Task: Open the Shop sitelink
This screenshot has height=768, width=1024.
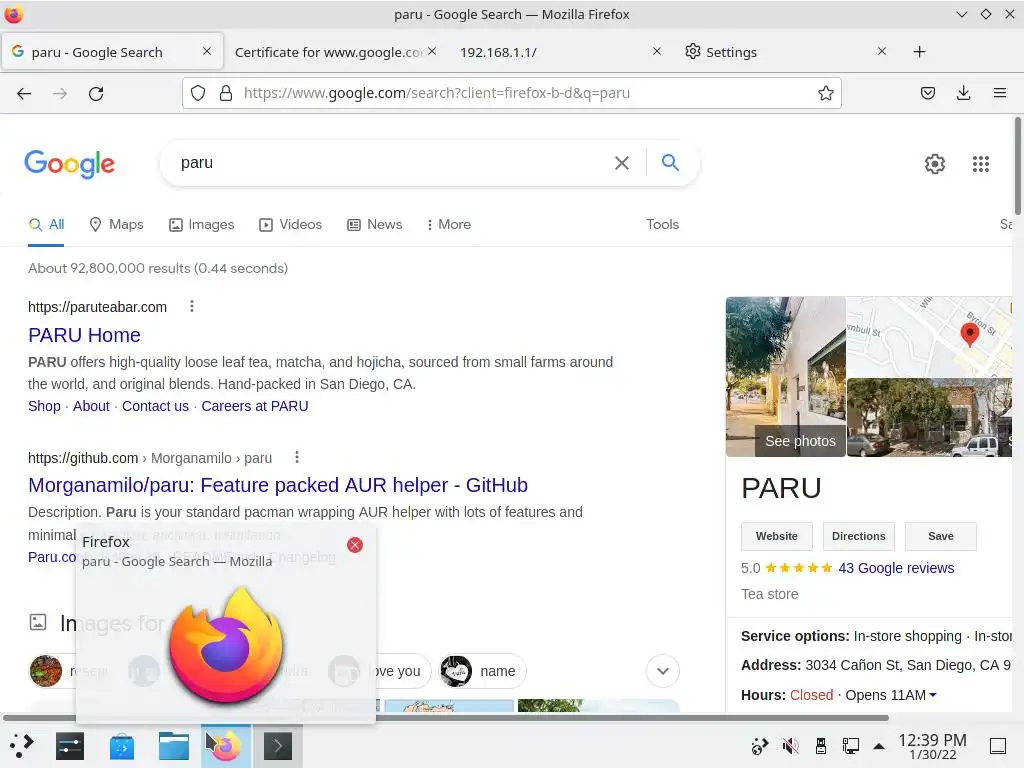Action: pyautogui.click(x=44, y=406)
